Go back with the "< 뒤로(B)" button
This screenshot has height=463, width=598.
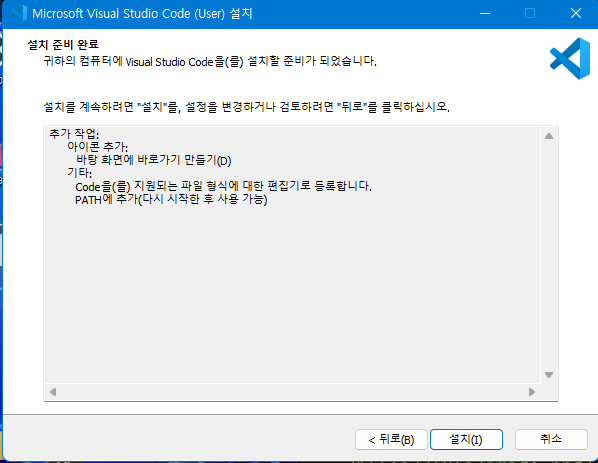click(x=391, y=440)
